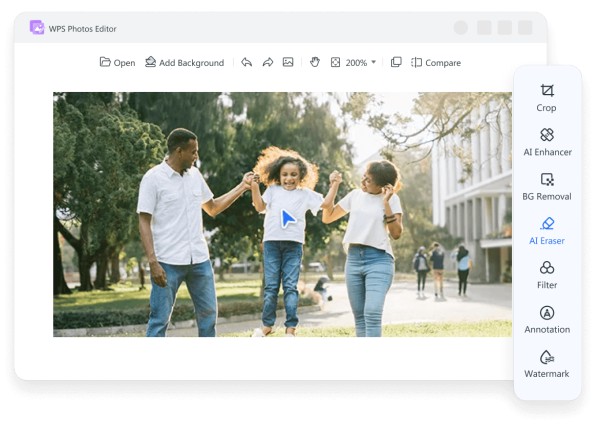Image resolution: width=600 pixels, height=425 pixels.
Task: Toggle the Compare view
Action: point(436,62)
